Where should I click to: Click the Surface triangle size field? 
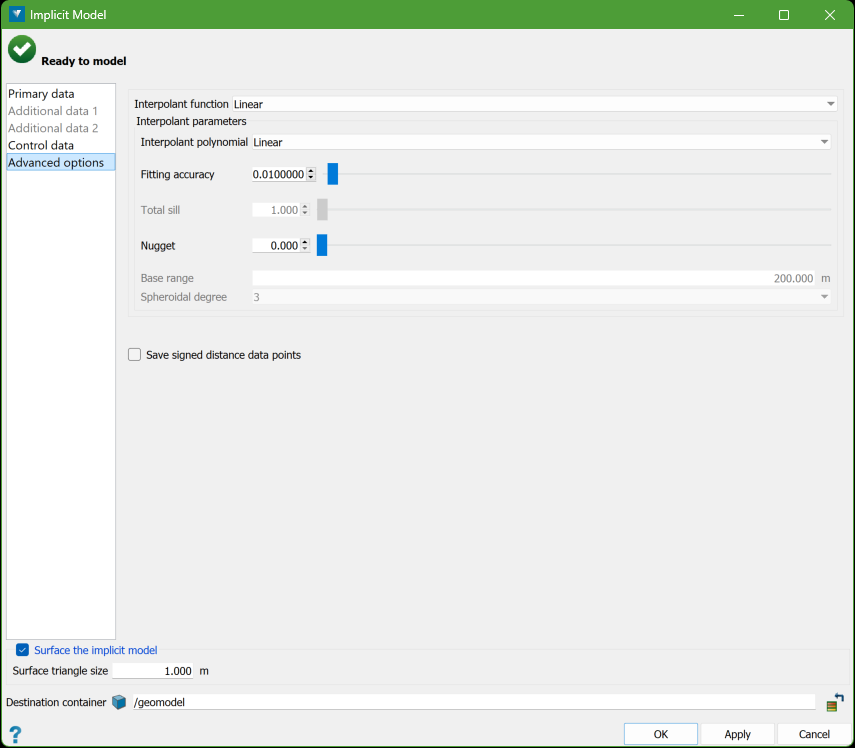click(153, 671)
